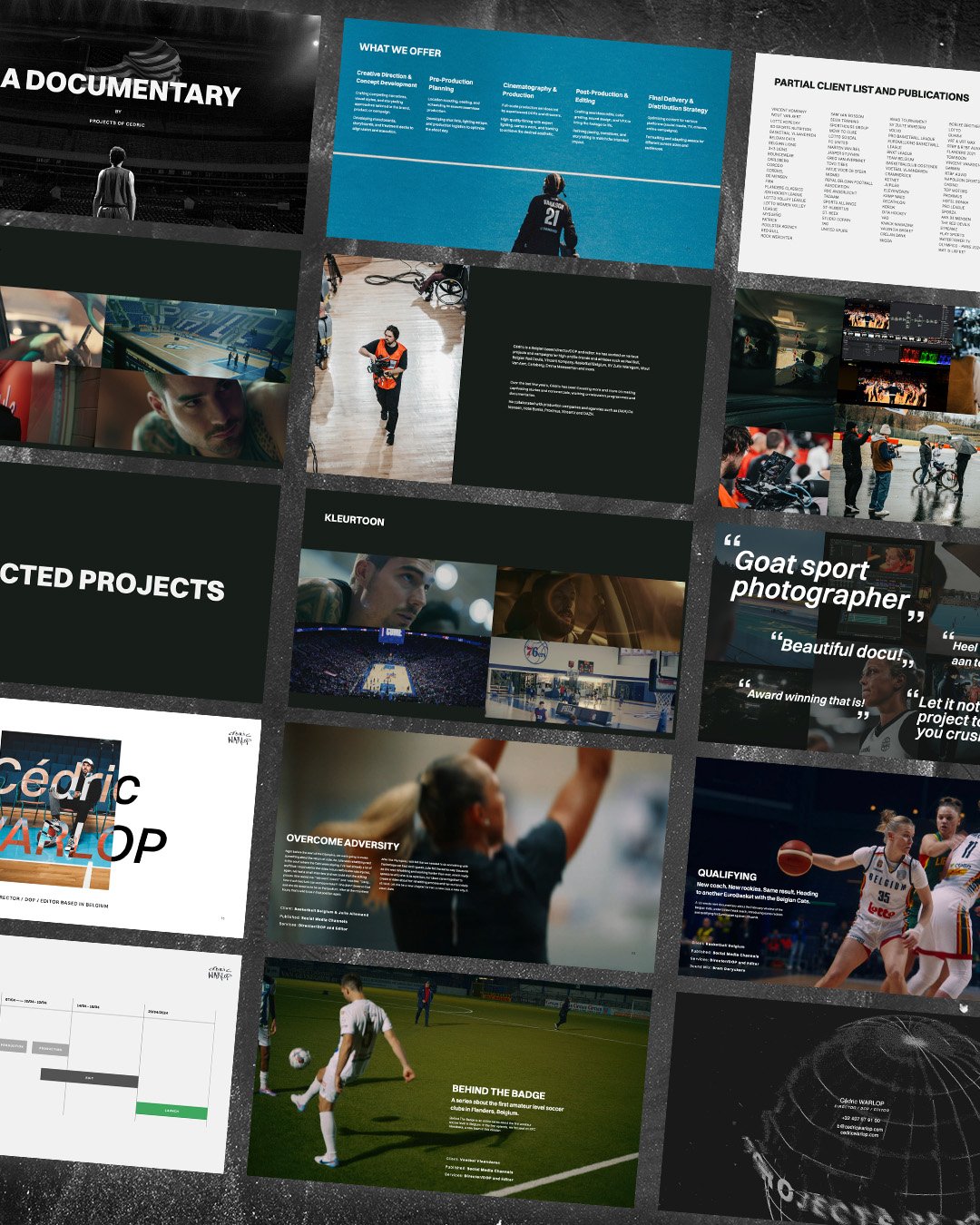Click the 'BEHIND THE BADGE' heading
The image size is (980, 1225).
(498, 1092)
